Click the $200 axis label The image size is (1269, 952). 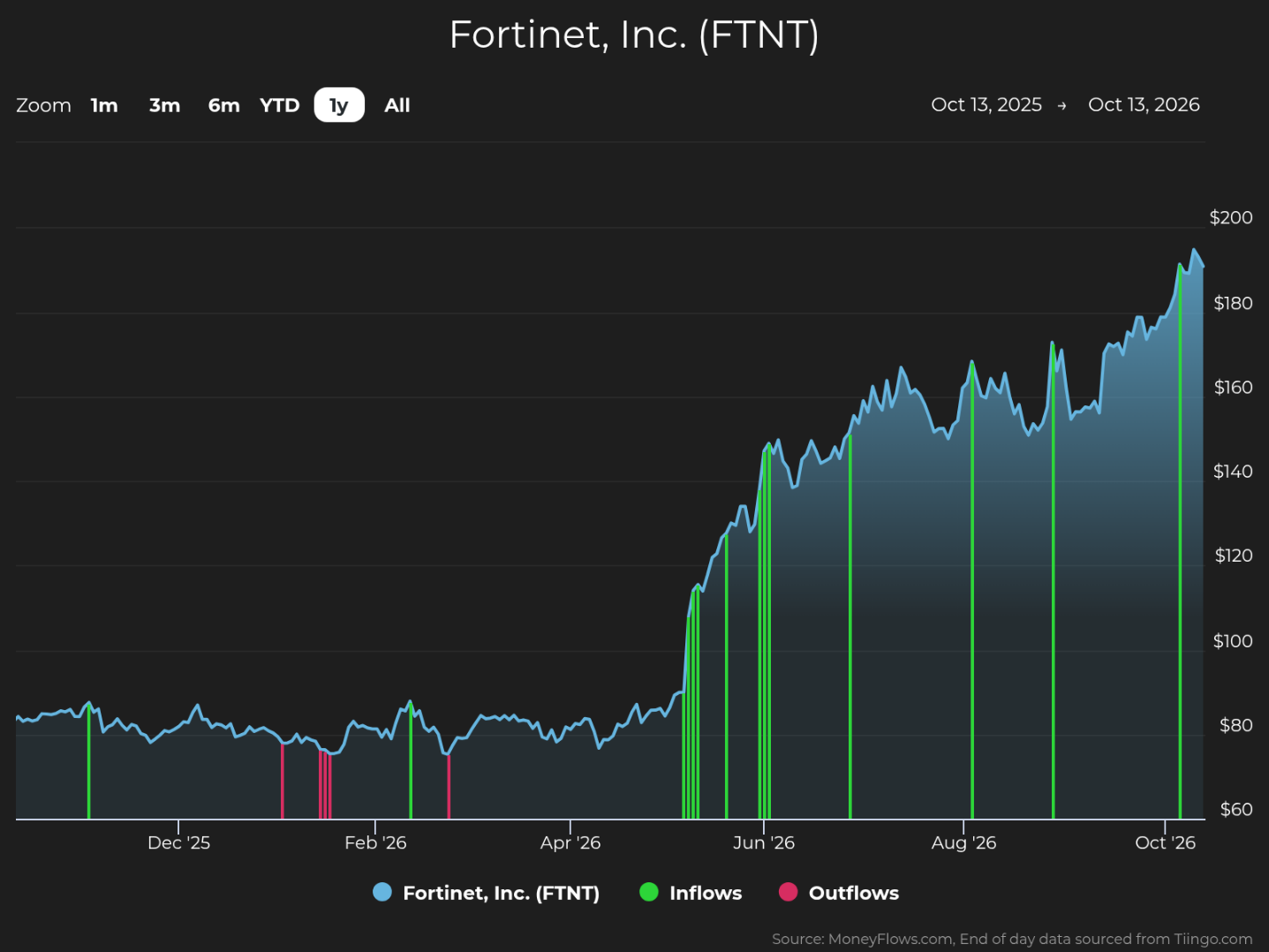click(1231, 217)
